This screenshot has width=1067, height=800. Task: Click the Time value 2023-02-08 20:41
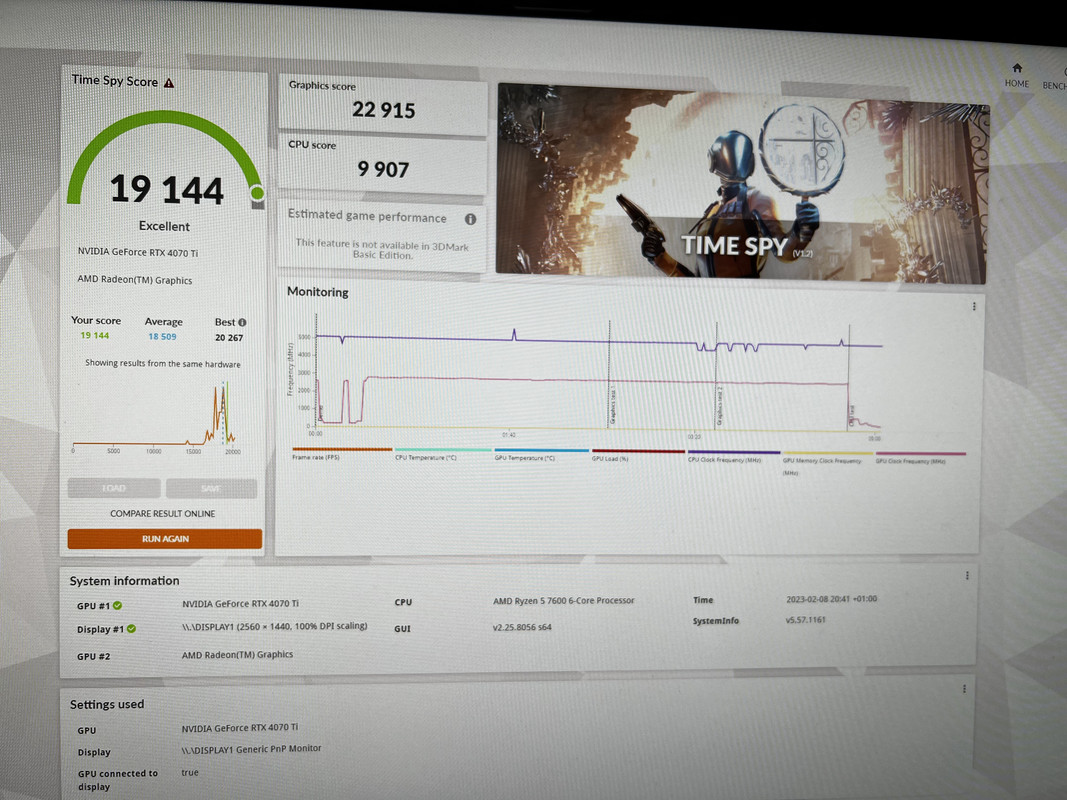(832, 599)
